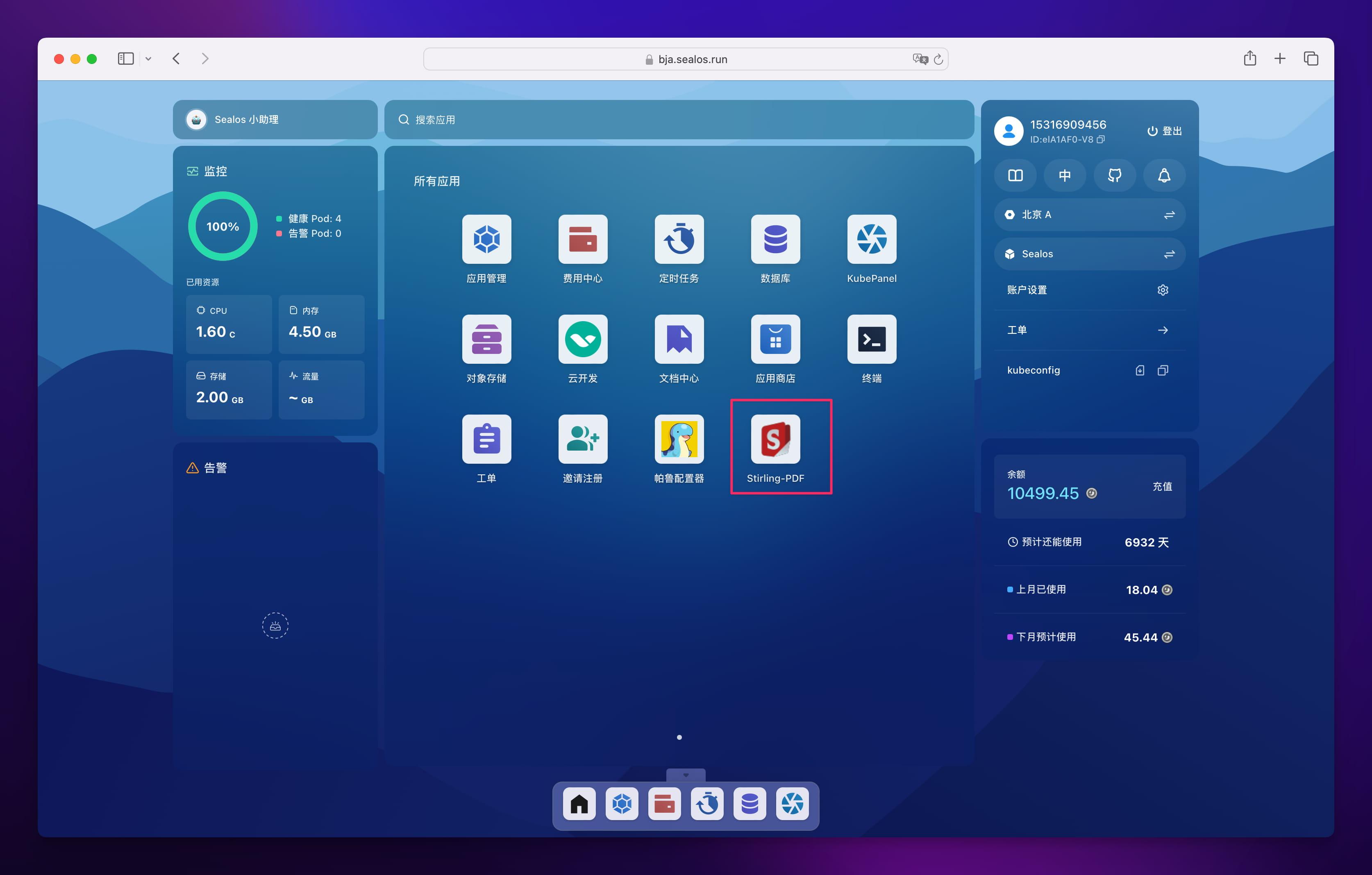Open the GitHub link icon
Screen dimensions: 1372x875
click(x=1115, y=175)
